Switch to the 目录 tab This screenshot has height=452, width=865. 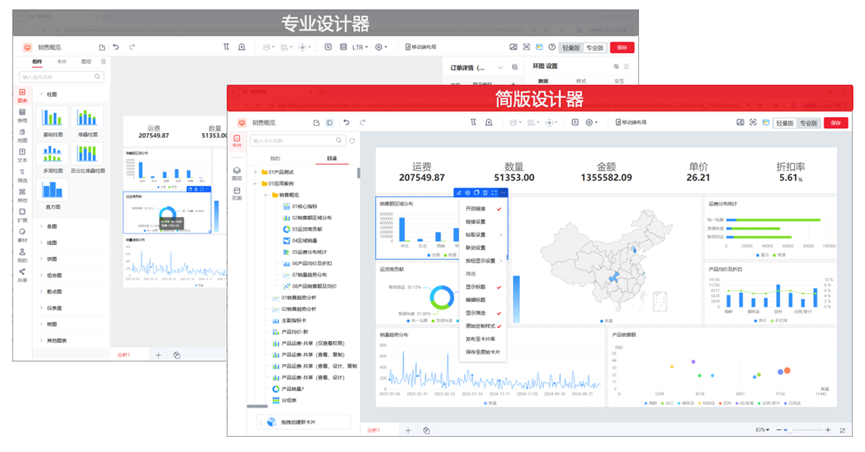(x=331, y=158)
